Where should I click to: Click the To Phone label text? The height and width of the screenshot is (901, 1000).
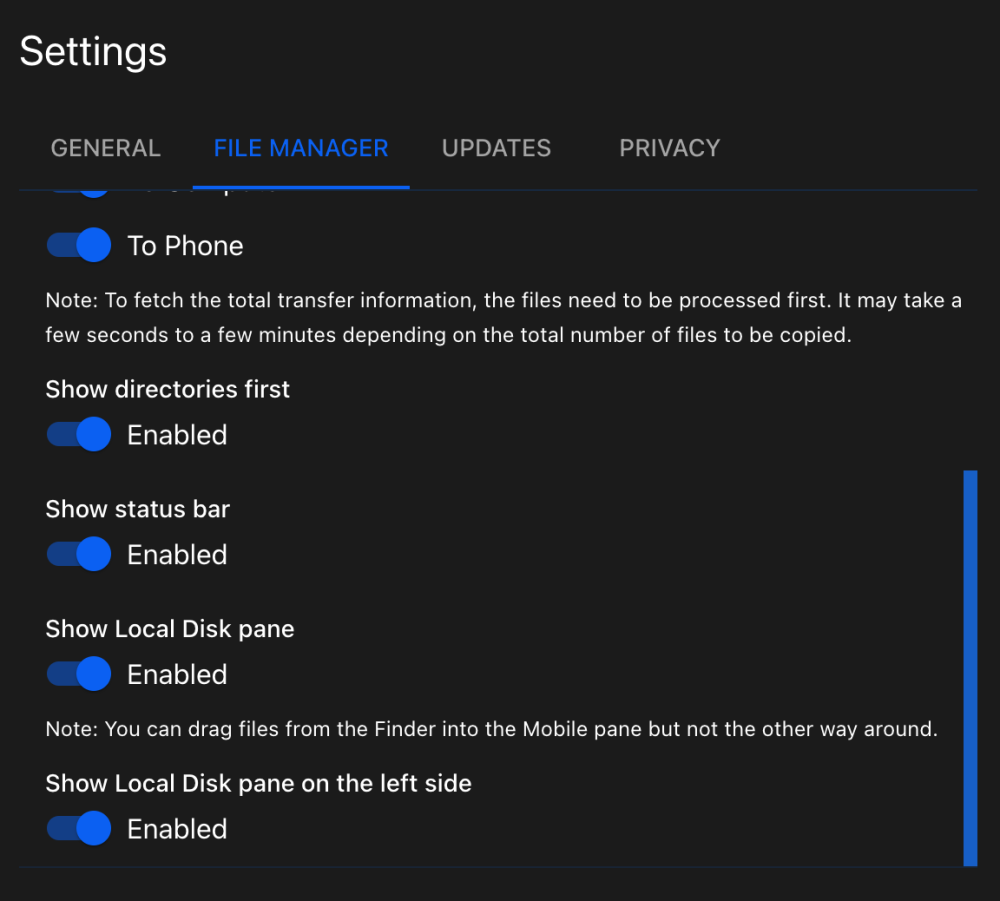185,246
